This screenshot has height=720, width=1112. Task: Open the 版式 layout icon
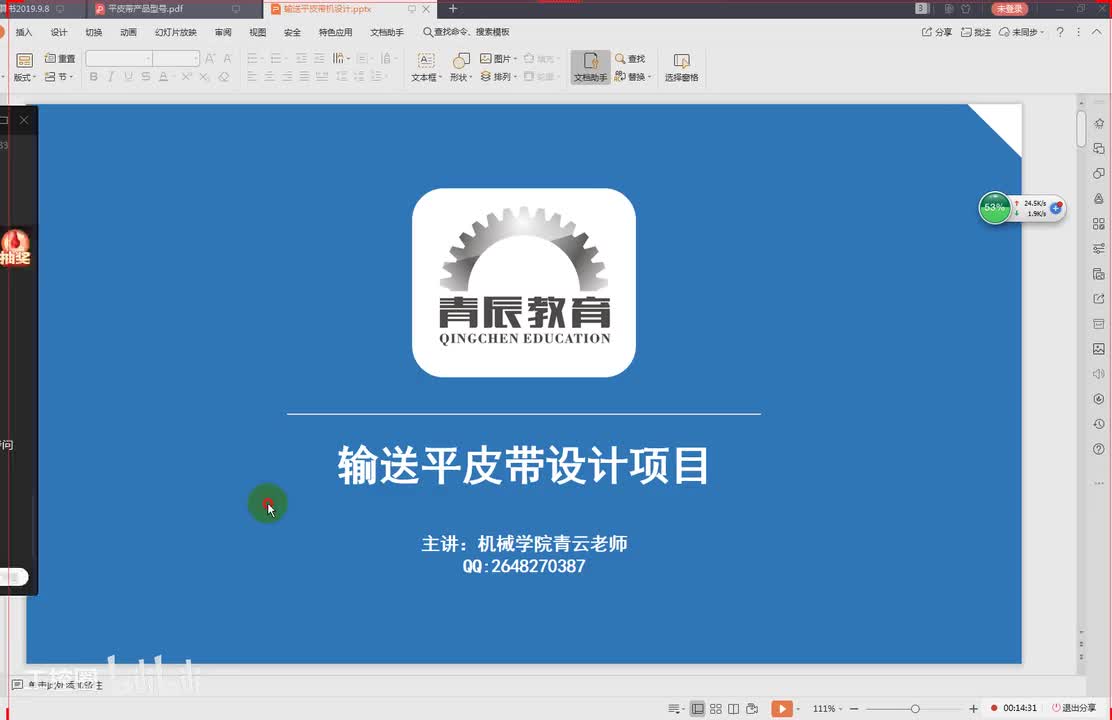24,61
